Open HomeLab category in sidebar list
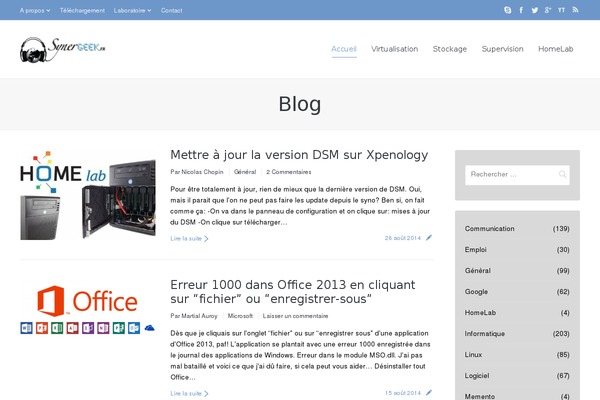 pyautogui.click(x=480, y=313)
